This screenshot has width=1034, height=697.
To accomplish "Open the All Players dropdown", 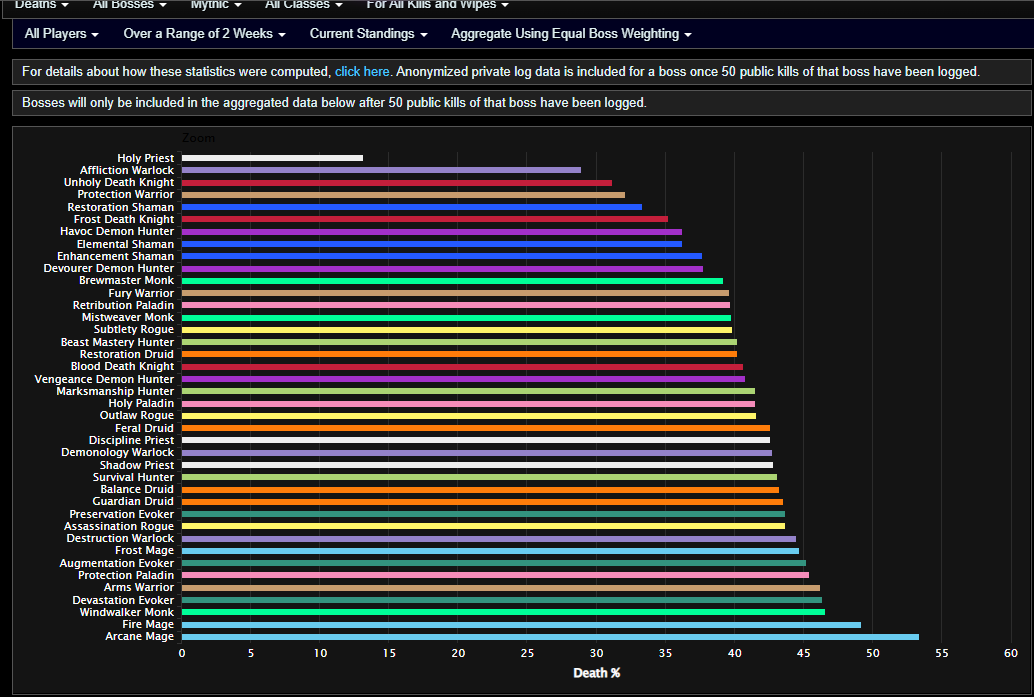I will tap(61, 34).
